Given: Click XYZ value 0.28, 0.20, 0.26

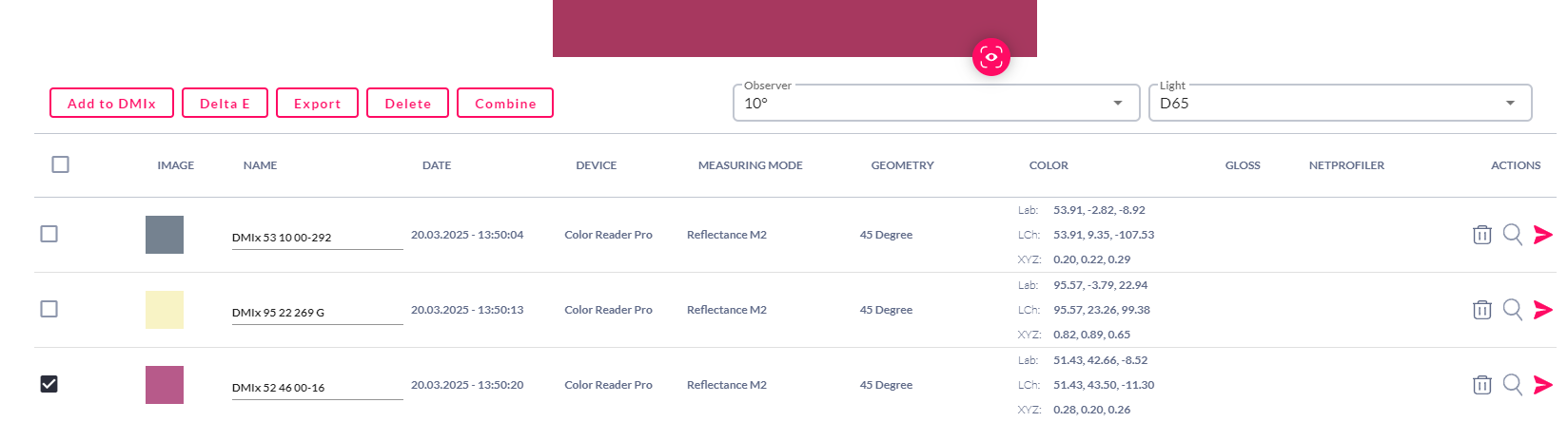Looking at the screenshot, I should (1091, 410).
